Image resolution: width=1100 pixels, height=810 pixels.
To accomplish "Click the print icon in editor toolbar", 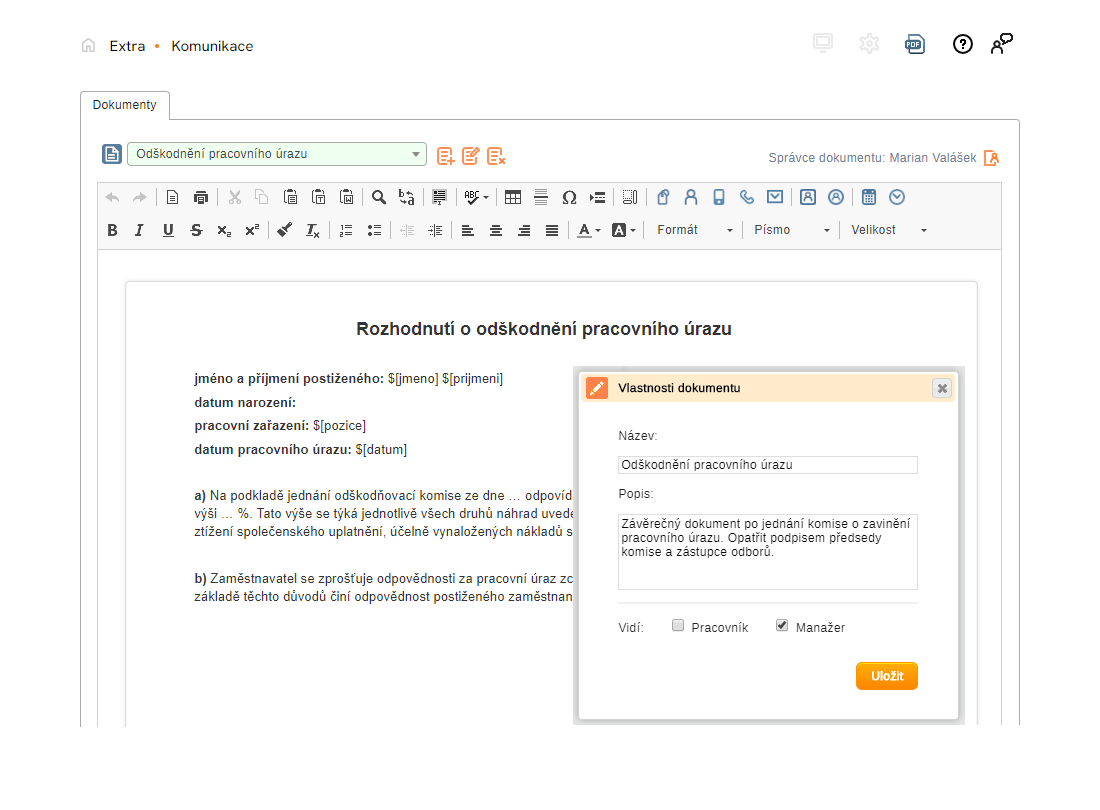I will [200, 197].
